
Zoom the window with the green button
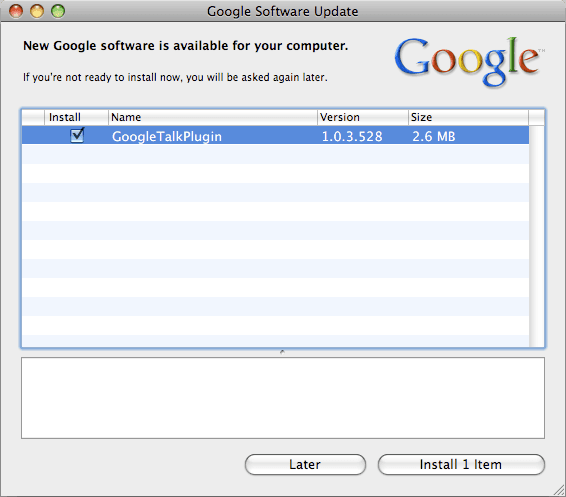pyautogui.click(x=58, y=11)
